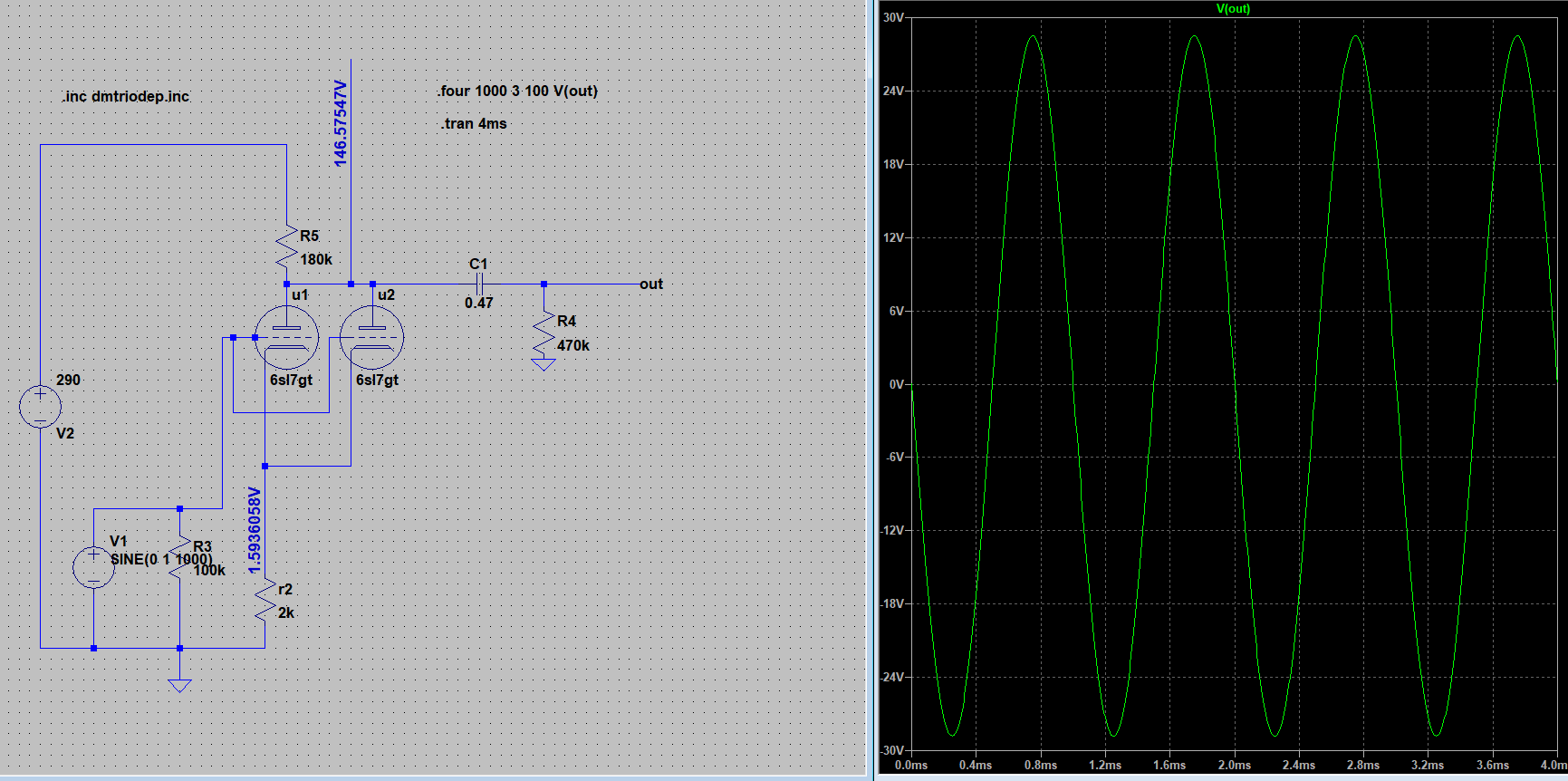Viewport: 1568px width, 781px height.
Task: Click the .four 1000 3 100 V(out) directive
Action: tap(517, 92)
